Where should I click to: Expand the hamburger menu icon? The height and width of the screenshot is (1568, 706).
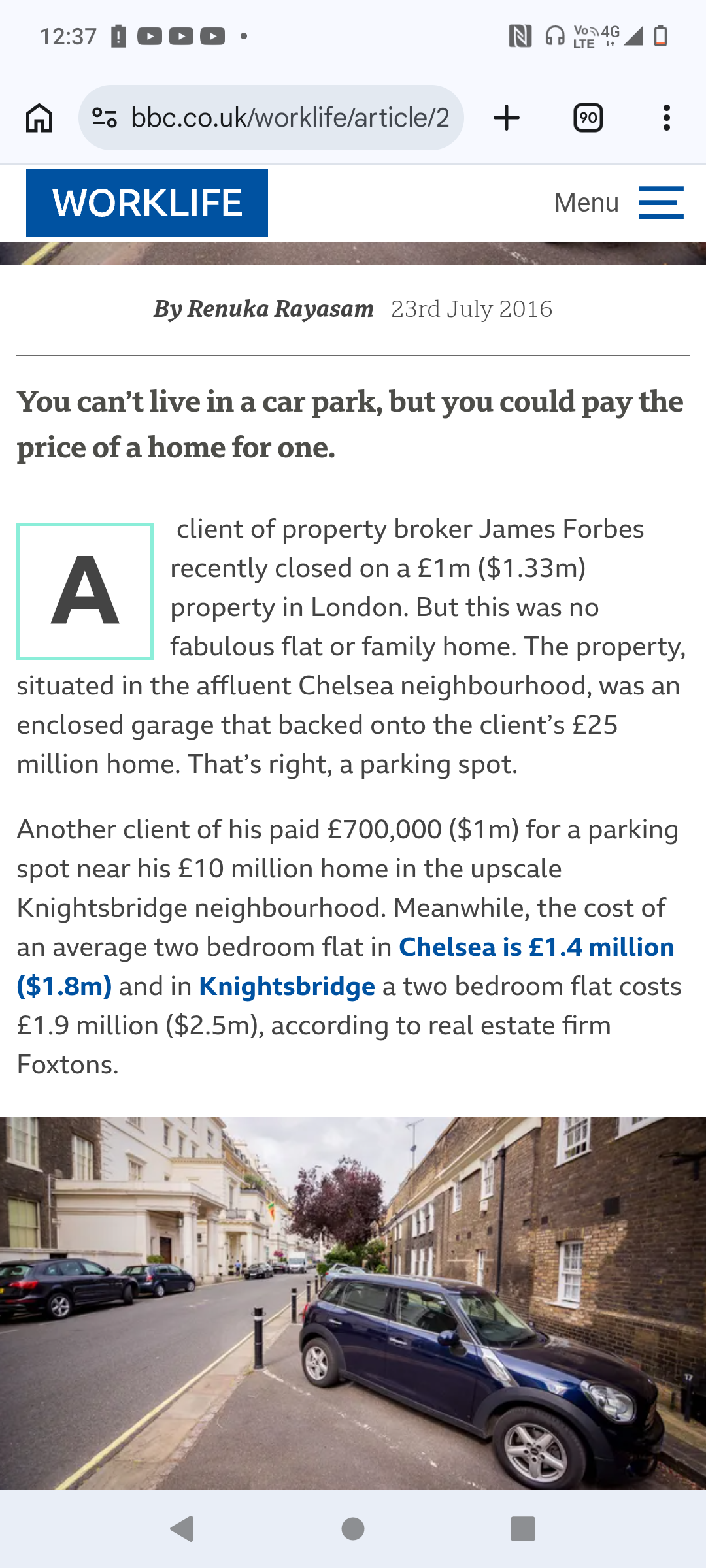[x=661, y=203]
